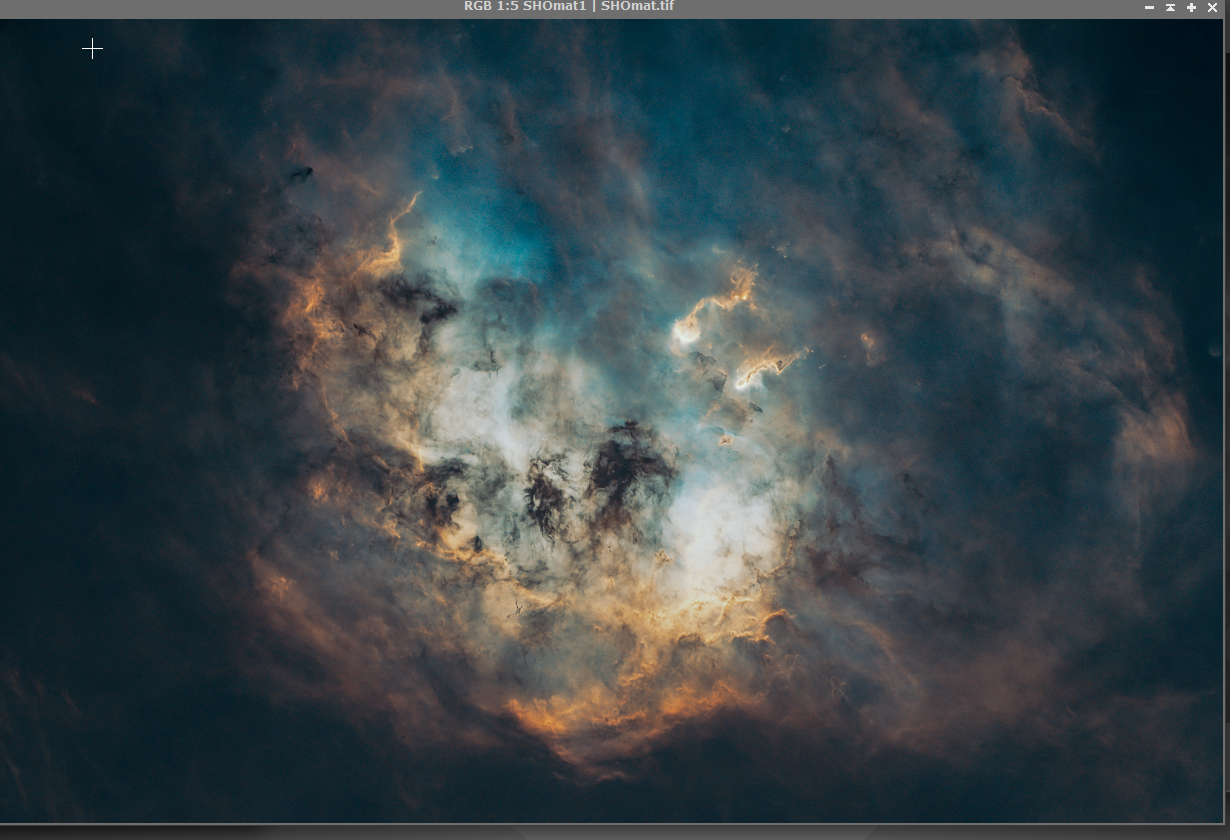Maximize the SHOmat1 image window
Image resolution: width=1230 pixels, height=840 pixels.
point(1191,7)
